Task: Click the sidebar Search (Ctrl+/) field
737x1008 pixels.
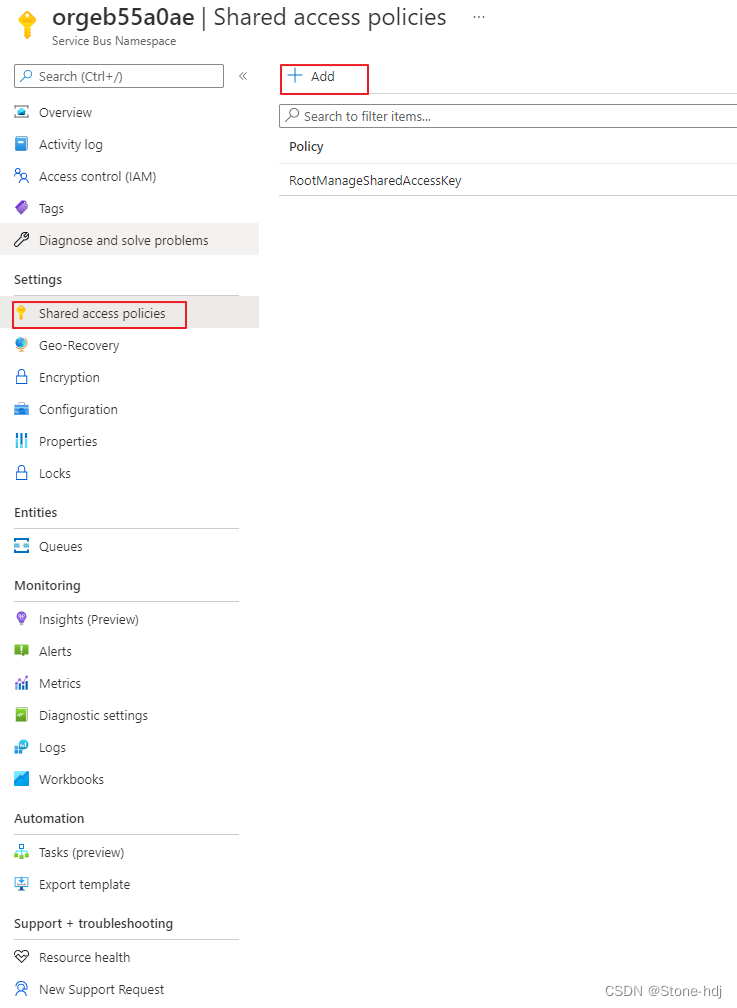Action: coord(119,76)
